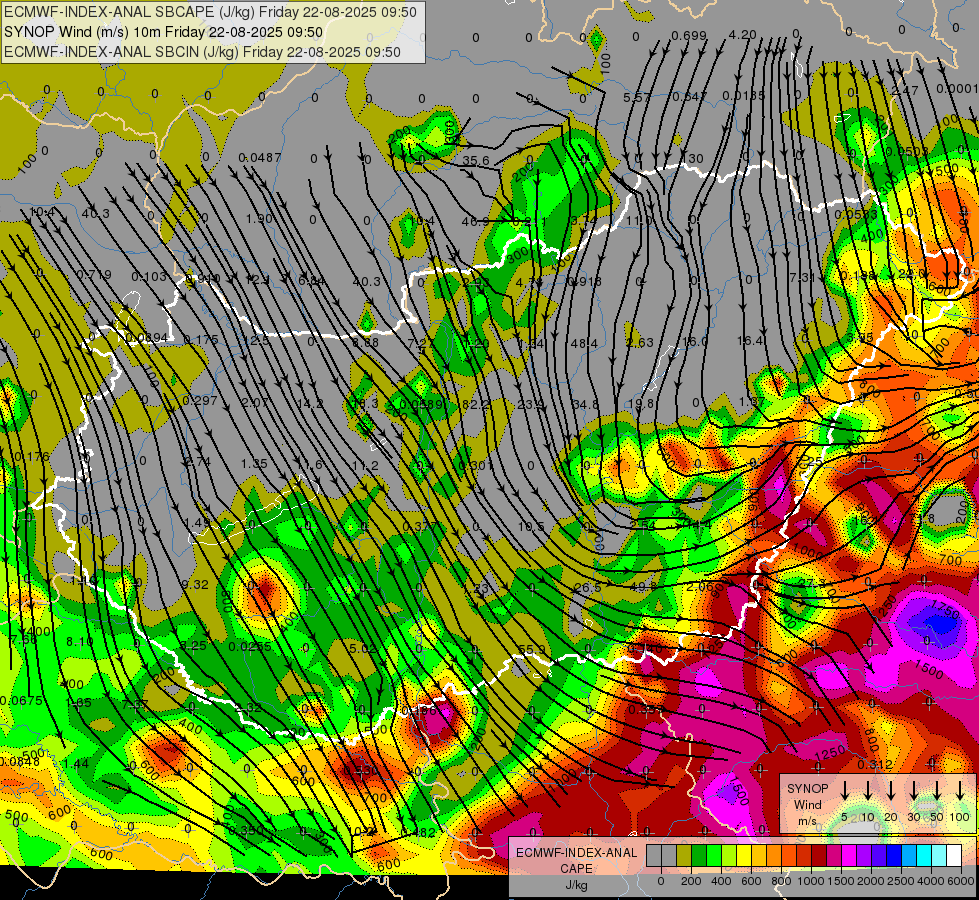Click the '26.5' station value
Image resolution: width=979 pixels, height=900 pixels.
[x=588, y=587]
